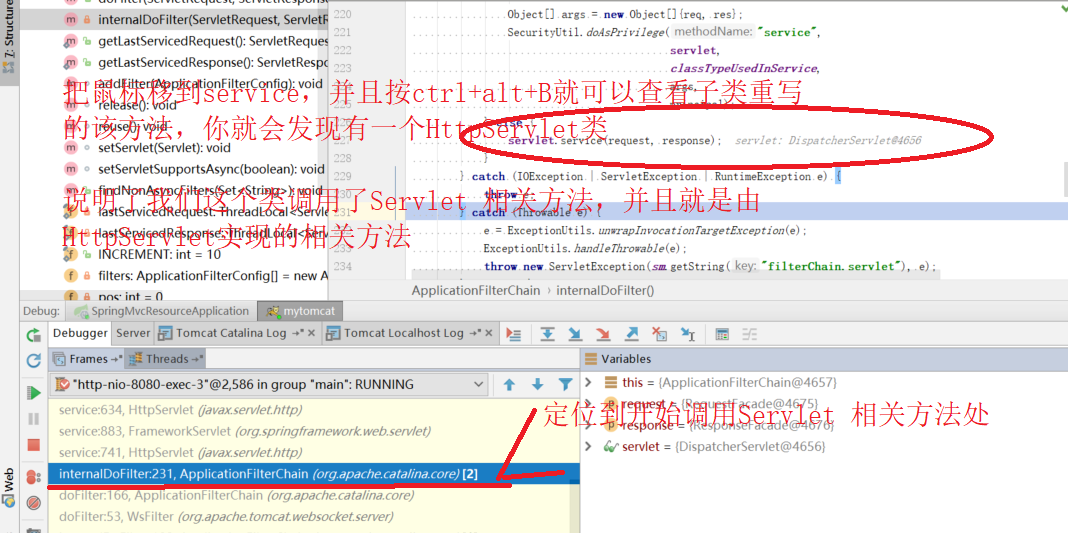Screen dimensions: 1068x533
Task: Select the mytomcat debug session tab
Action: point(300,311)
